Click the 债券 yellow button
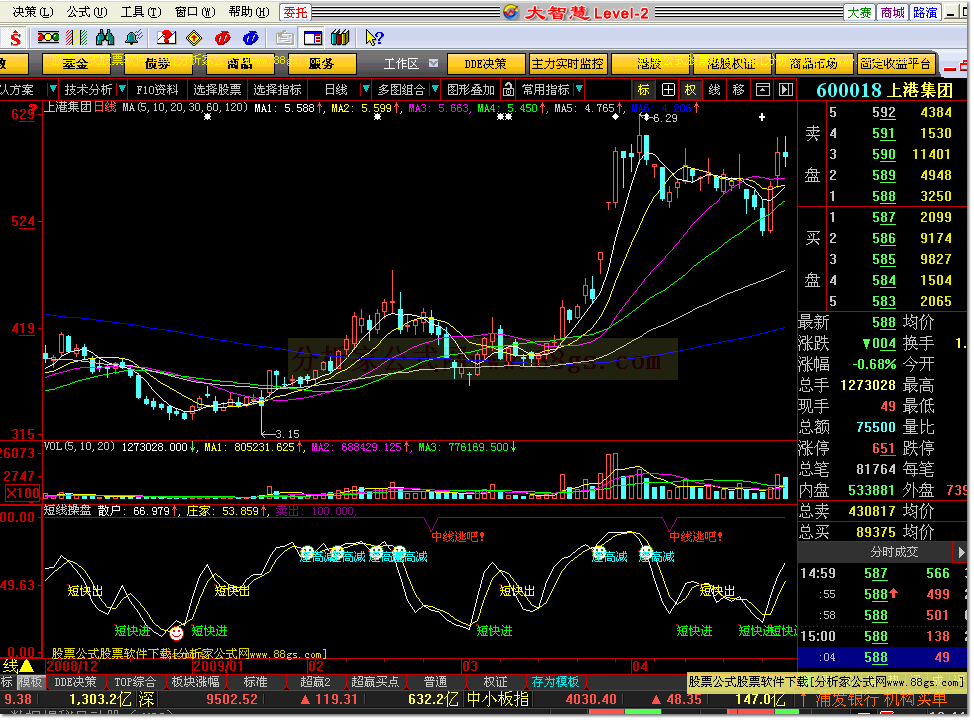The height and width of the screenshot is (720, 974). click(x=158, y=64)
